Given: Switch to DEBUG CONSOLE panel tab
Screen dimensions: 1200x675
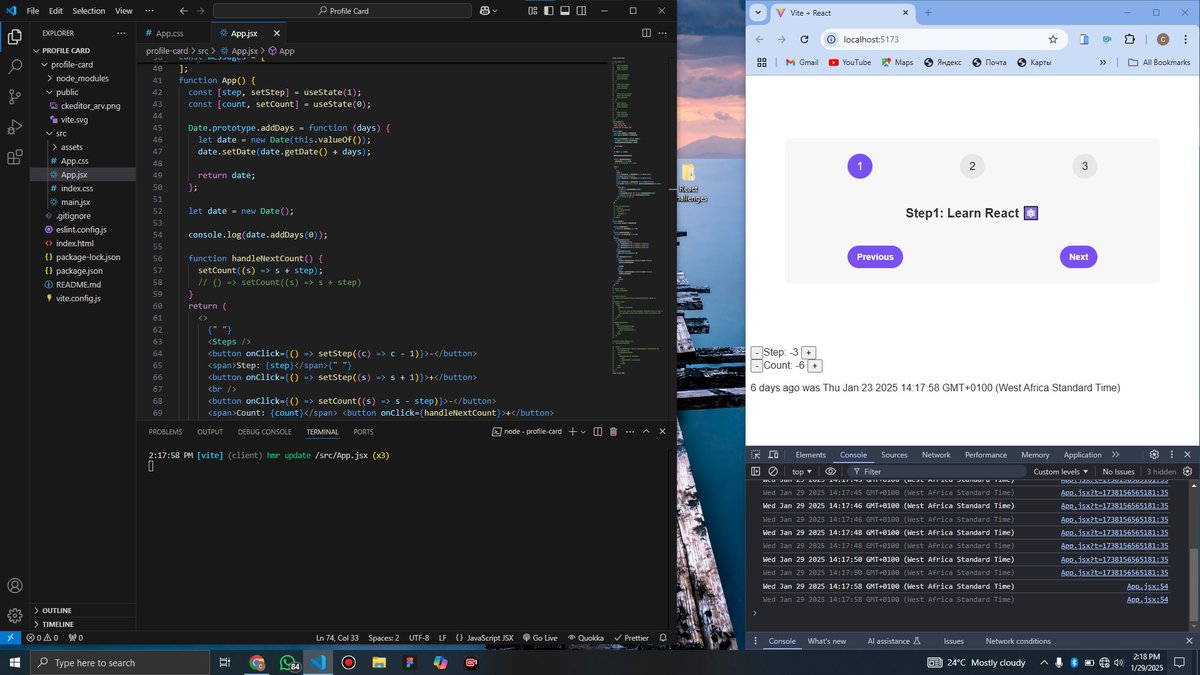Looking at the screenshot, I should coord(265,432).
